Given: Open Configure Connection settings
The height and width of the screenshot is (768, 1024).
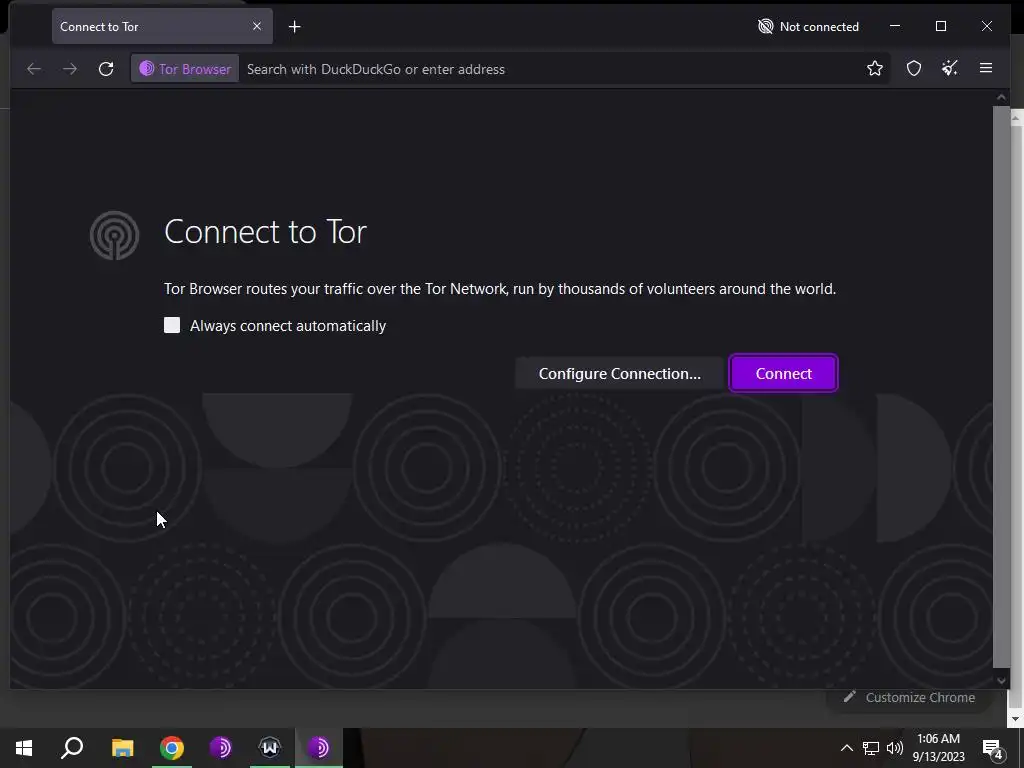Looking at the screenshot, I should pyautogui.click(x=619, y=374).
